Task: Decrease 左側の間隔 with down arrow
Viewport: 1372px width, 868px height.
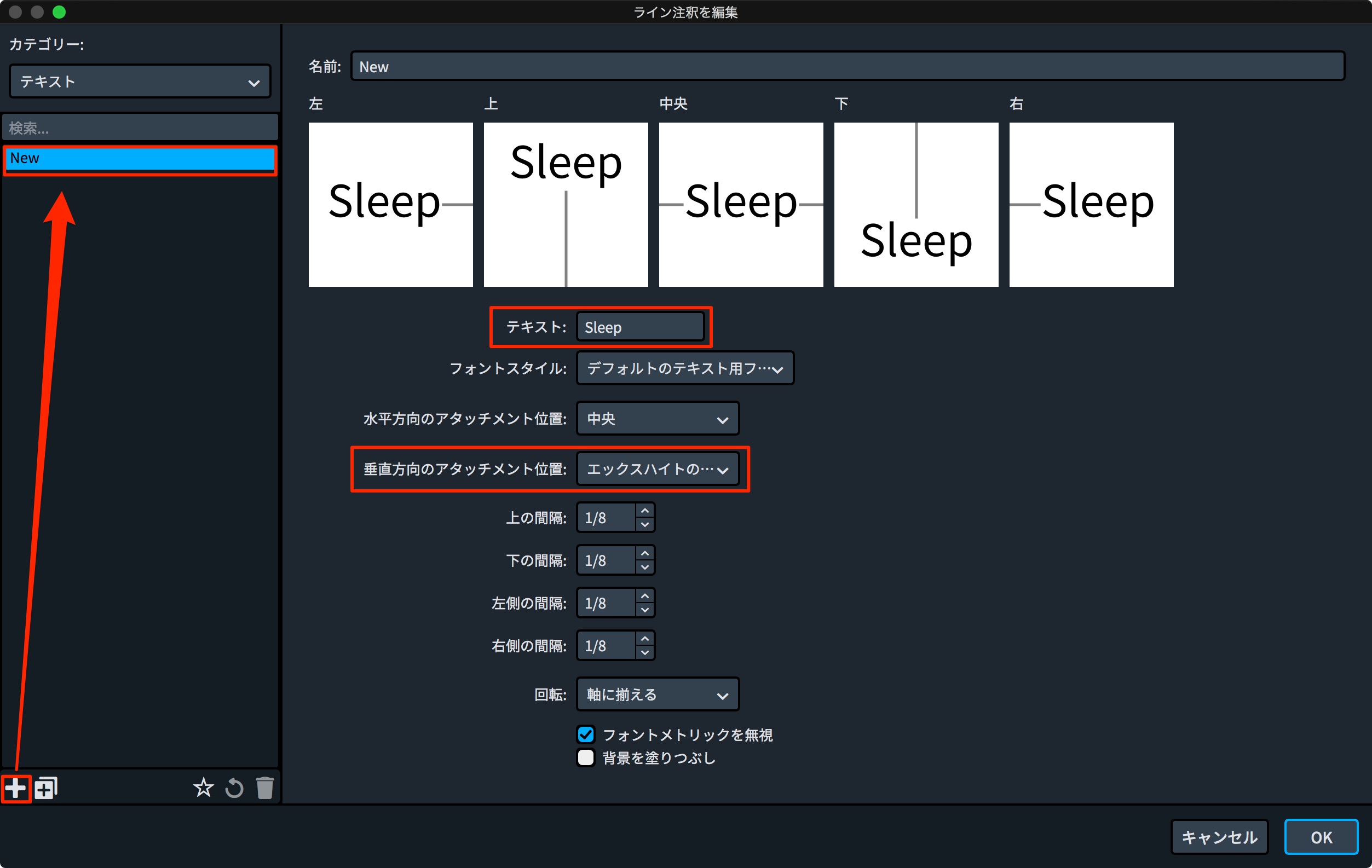Action: 645,610
